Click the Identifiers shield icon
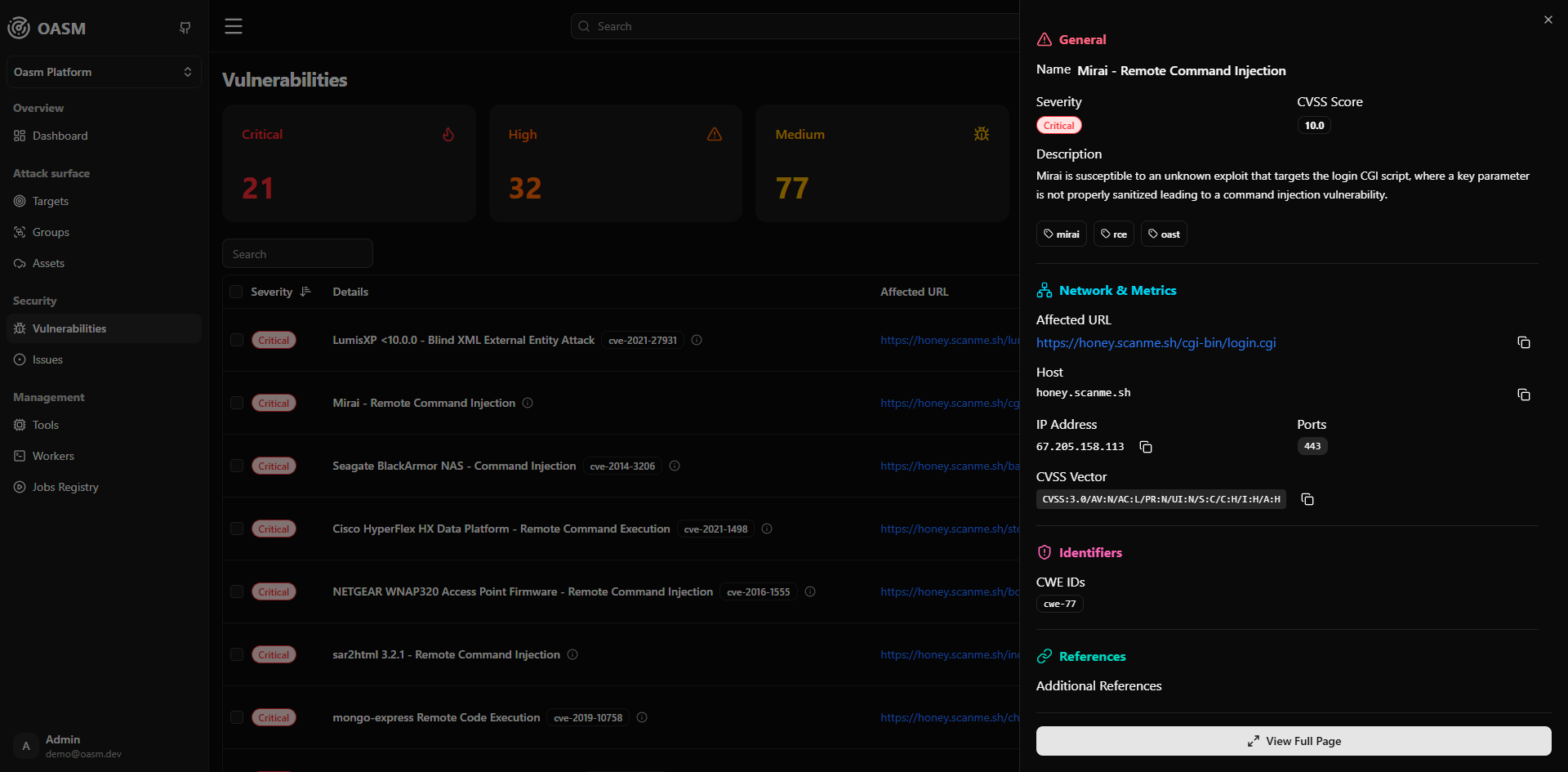This screenshot has height=772, width=1568. 1045,552
